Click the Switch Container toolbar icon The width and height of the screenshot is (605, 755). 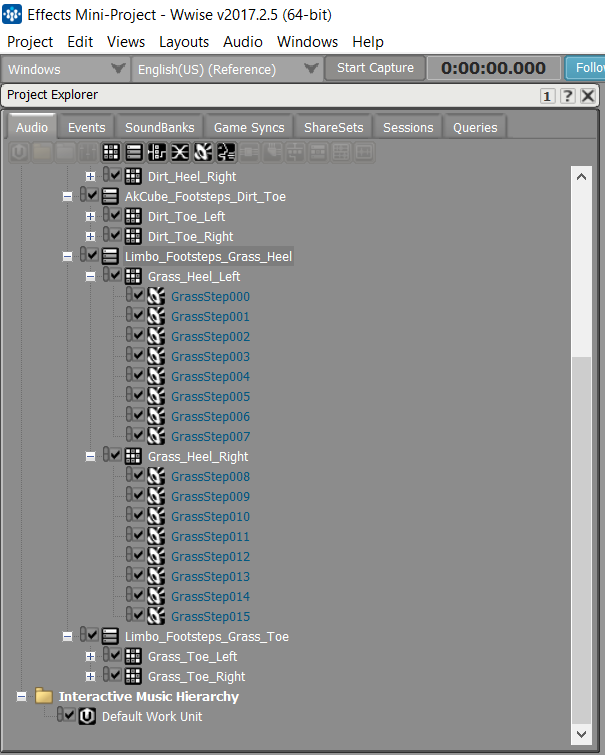click(157, 153)
